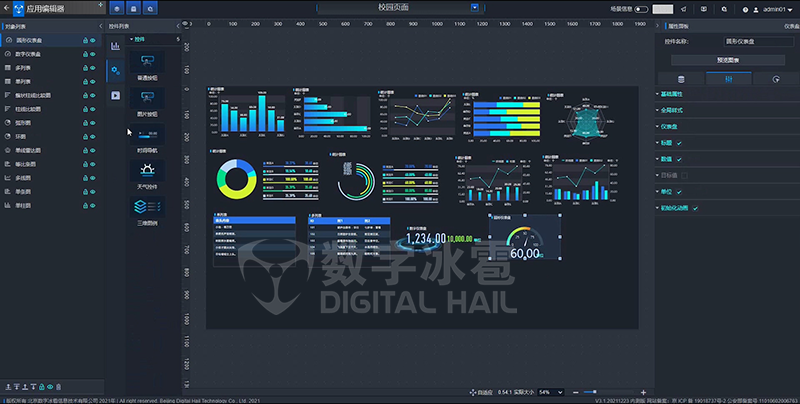Image resolution: width=800 pixels, height=404 pixels.
Task: Open the gear controls category icon
Action: (115, 70)
